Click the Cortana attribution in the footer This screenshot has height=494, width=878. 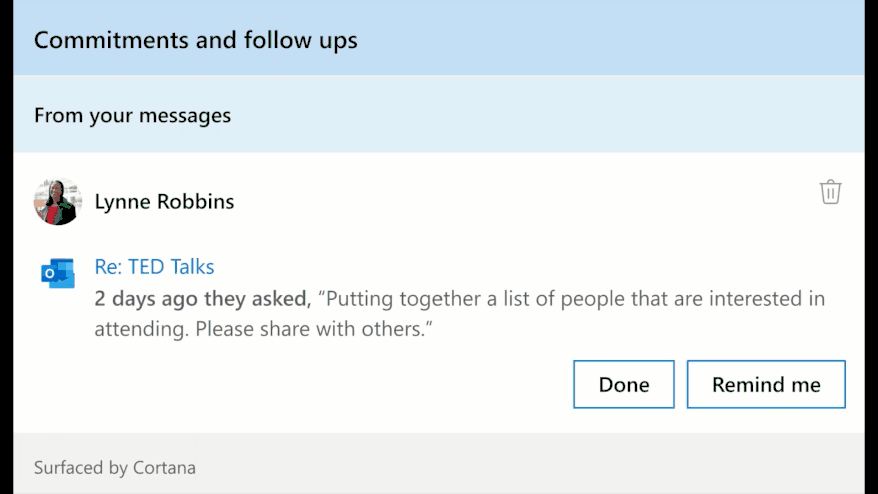(115, 468)
